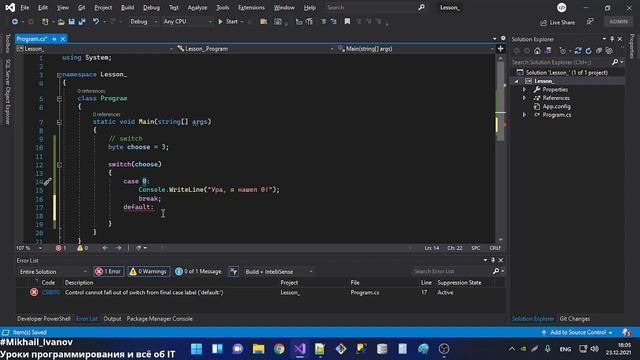Collapse the Lesson_ project node

click(517, 81)
